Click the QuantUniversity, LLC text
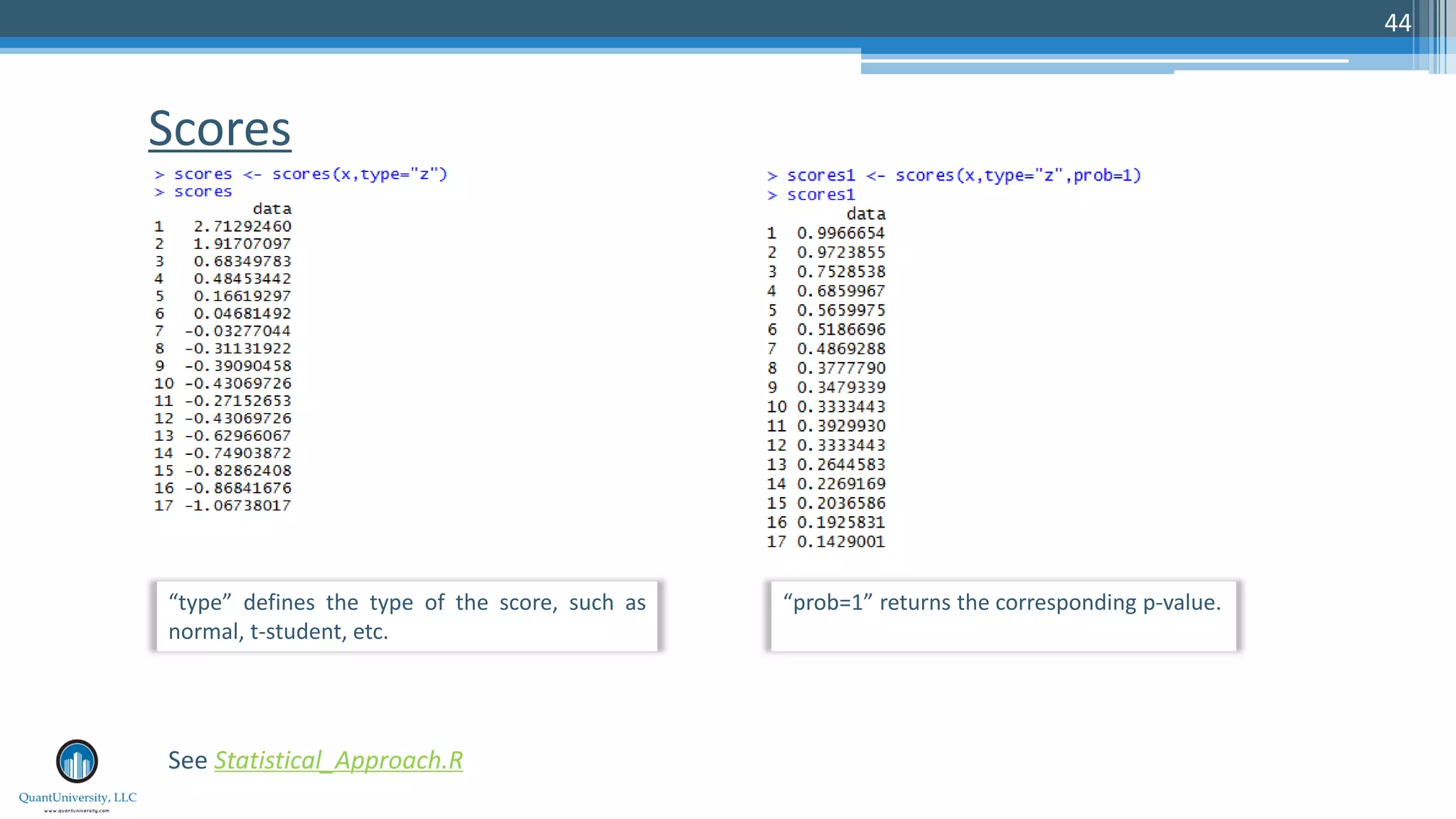The width and height of the screenshot is (1456, 819). pos(77,798)
